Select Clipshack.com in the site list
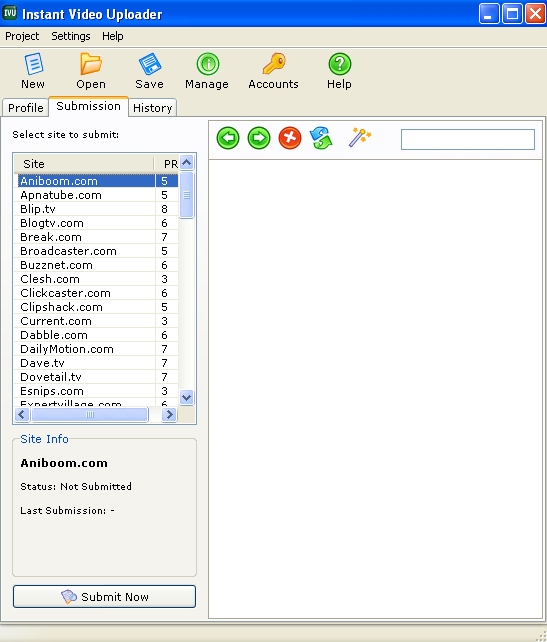 (97, 307)
